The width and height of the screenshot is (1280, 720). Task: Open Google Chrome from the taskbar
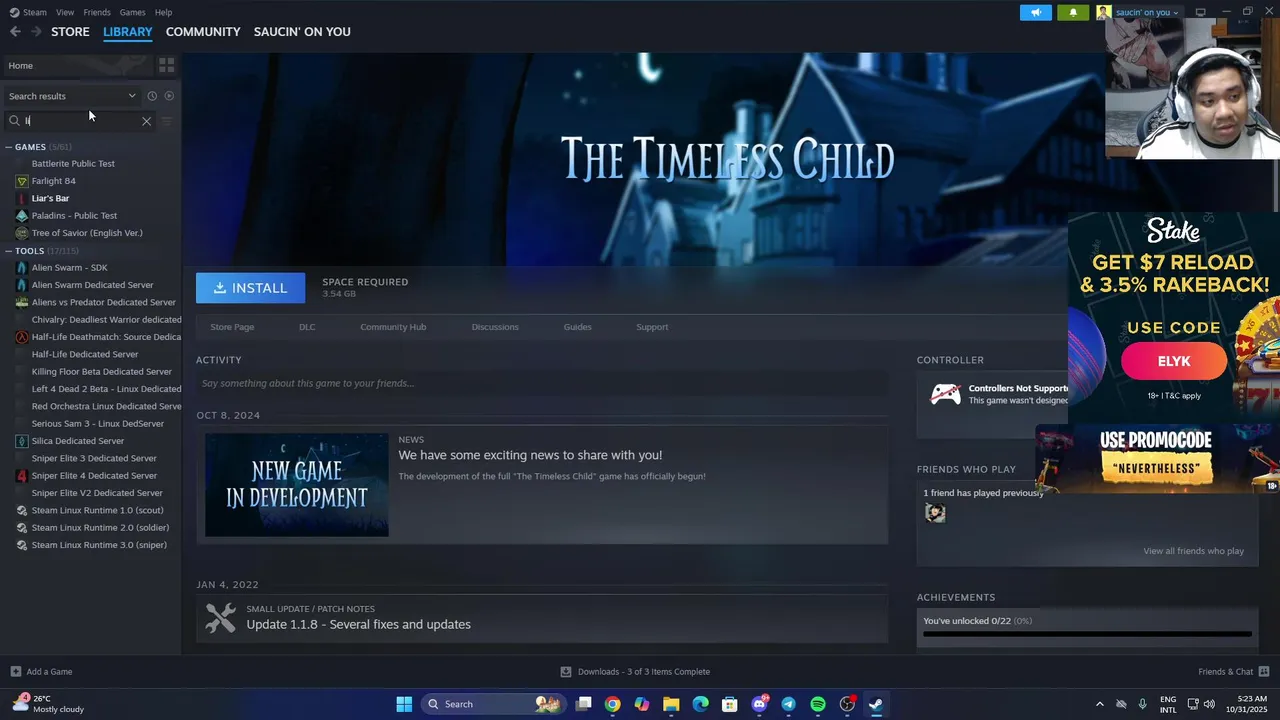coord(613,704)
